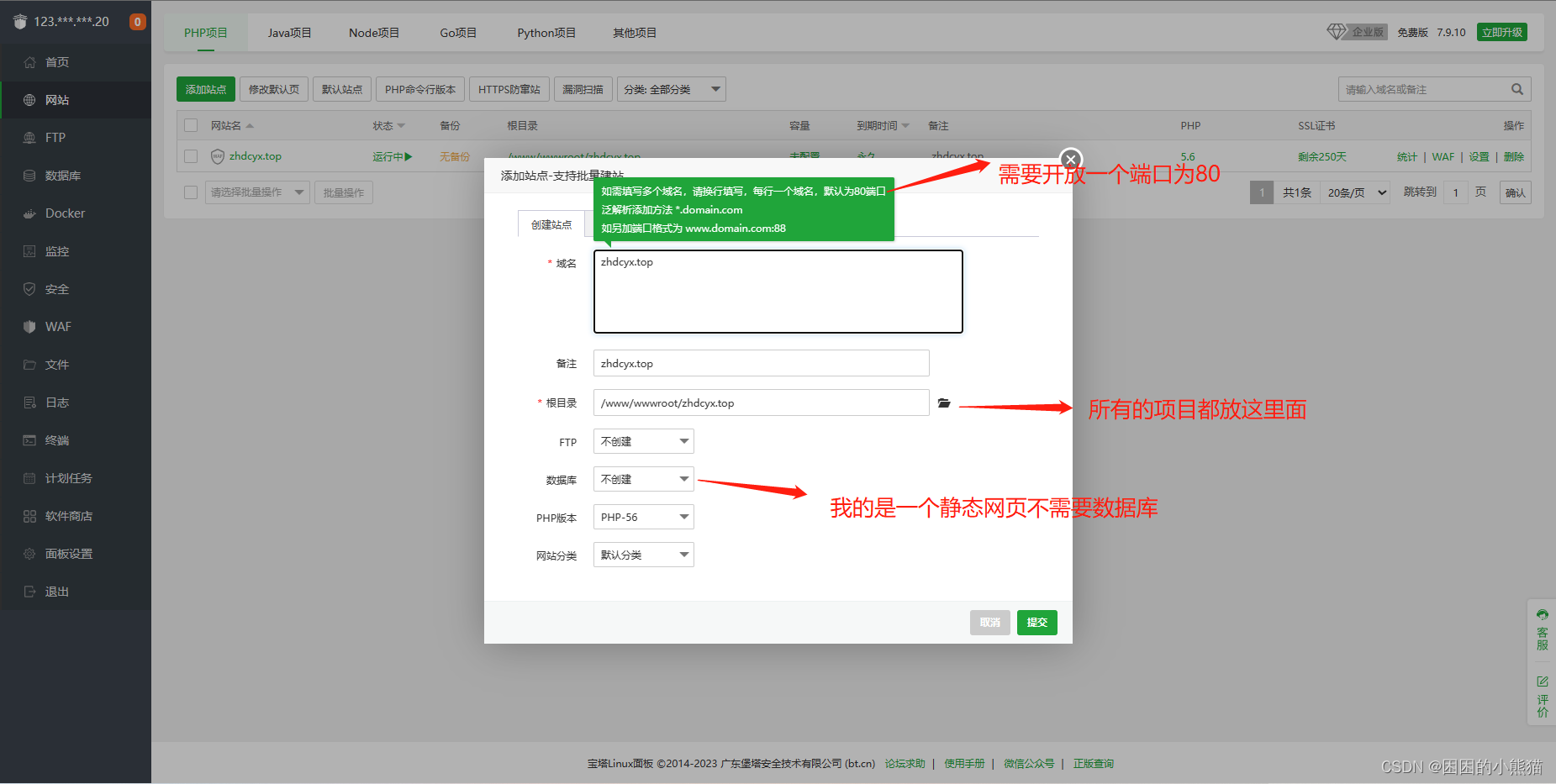Open the 日志 log icon

tap(29, 403)
